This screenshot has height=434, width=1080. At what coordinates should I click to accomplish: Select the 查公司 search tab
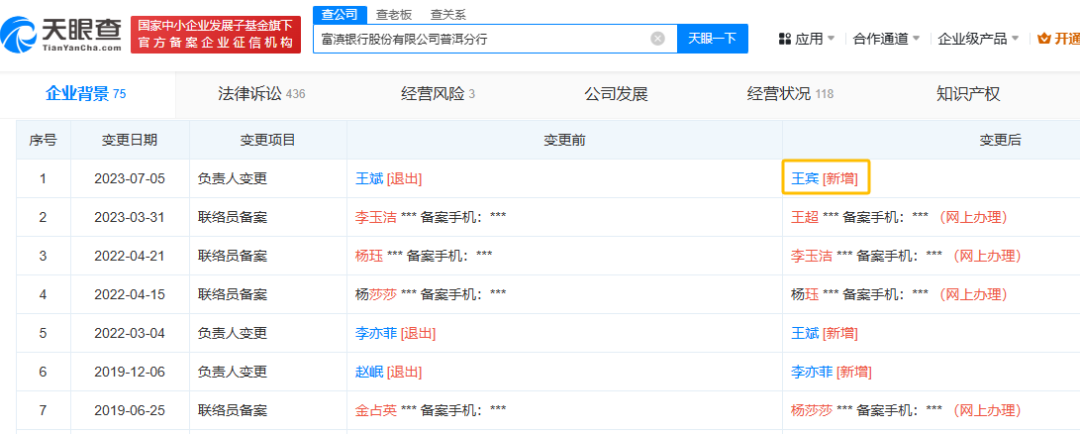click(x=338, y=14)
